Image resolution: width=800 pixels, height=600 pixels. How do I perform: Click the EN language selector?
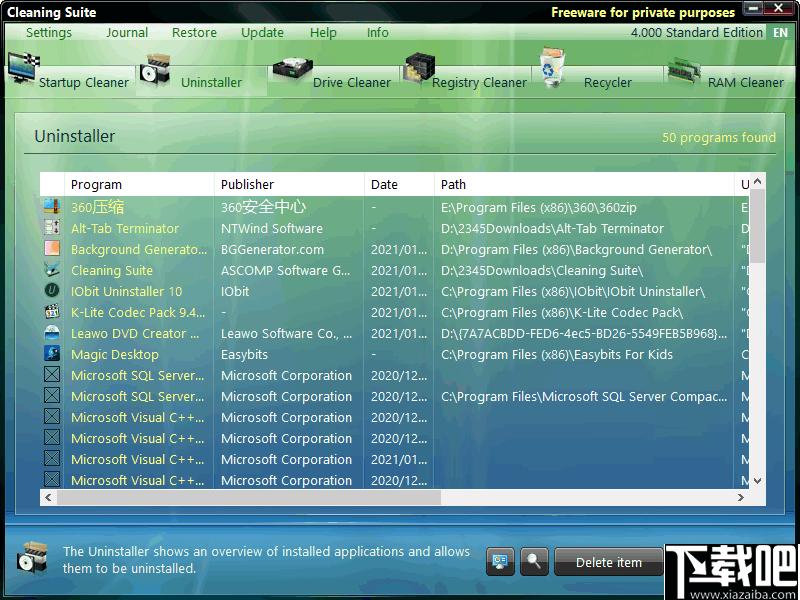click(x=780, y=33)
